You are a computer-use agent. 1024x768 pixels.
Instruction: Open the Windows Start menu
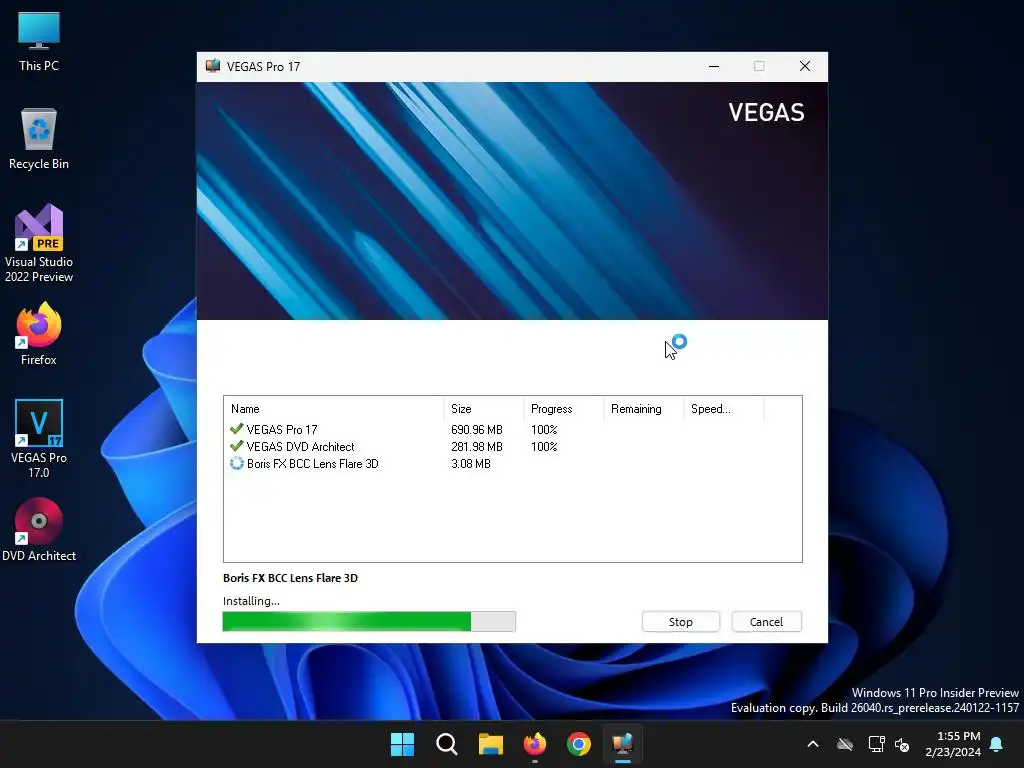402,744
